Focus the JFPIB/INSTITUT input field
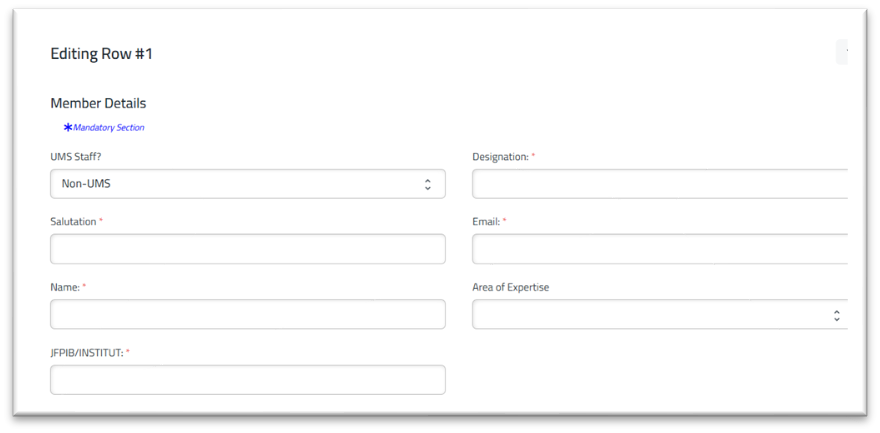 [x=248, y=380]
